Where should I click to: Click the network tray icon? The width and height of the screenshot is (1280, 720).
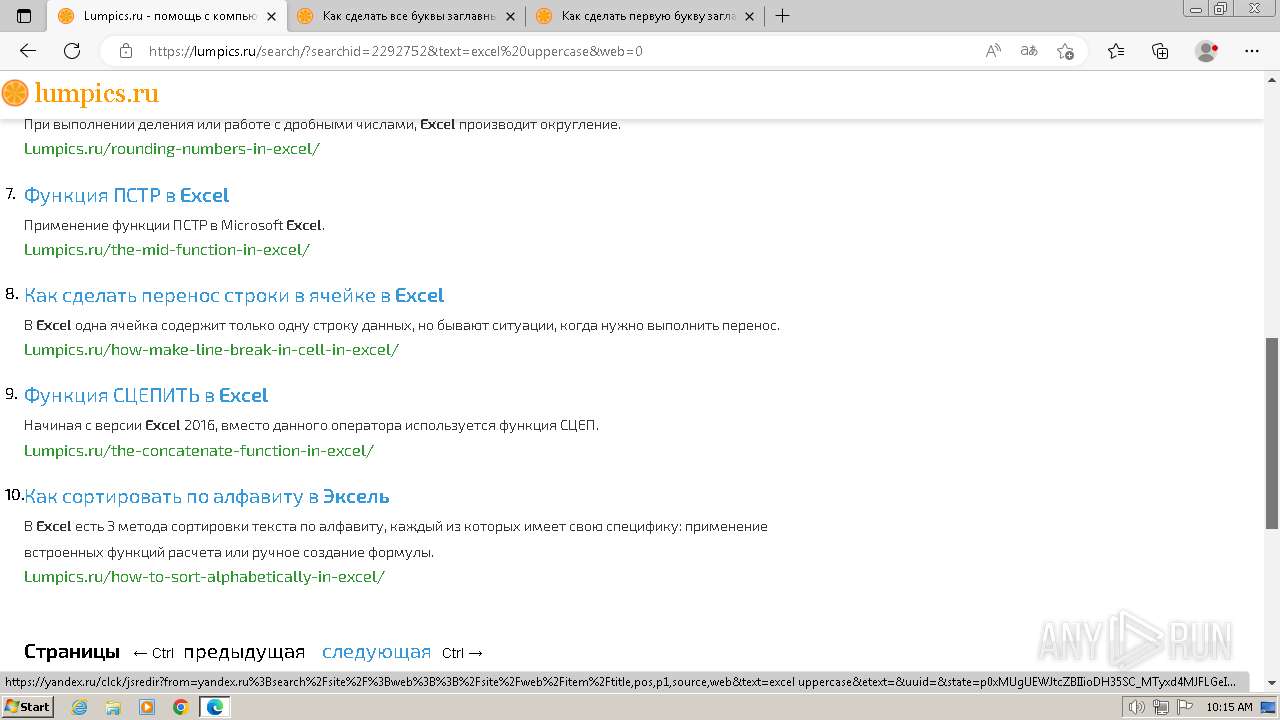point(1161,707)
